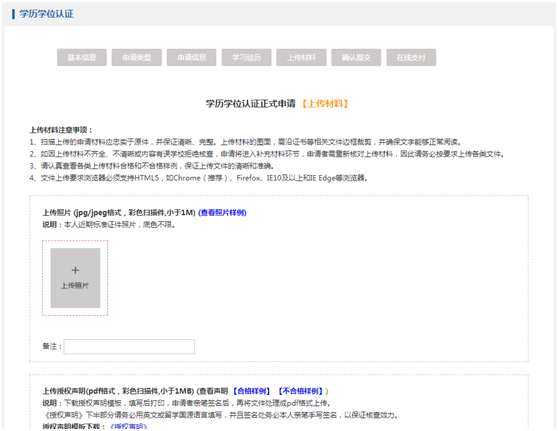
Task: Click the orange 【上传材料】 heading label
Action: 325,104
